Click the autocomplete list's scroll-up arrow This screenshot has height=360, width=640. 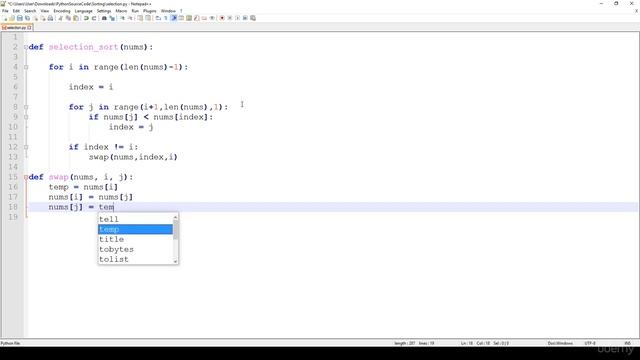(x=176, y=217)
